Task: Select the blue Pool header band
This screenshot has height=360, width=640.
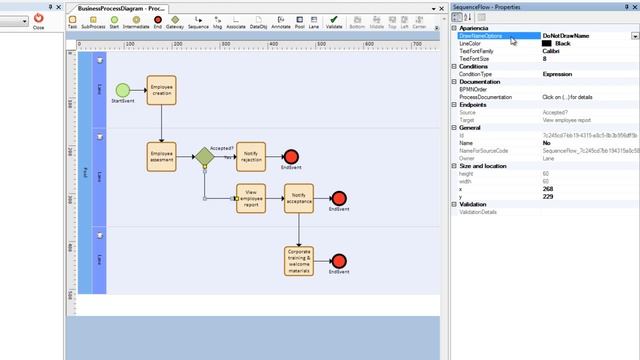Action: [85, 173]
